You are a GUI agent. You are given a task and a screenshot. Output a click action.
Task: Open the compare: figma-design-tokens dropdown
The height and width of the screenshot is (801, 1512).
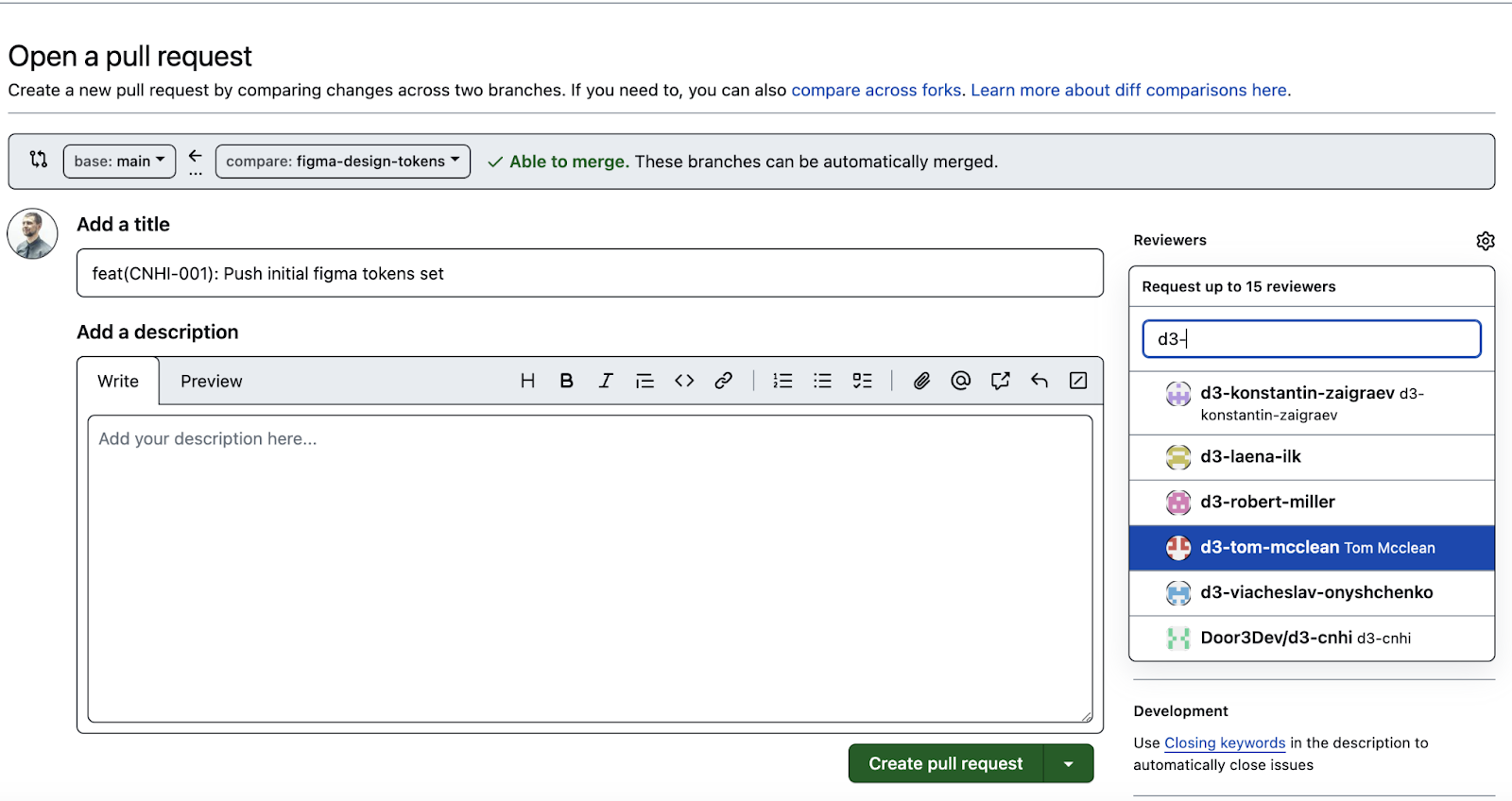(343, 162)
